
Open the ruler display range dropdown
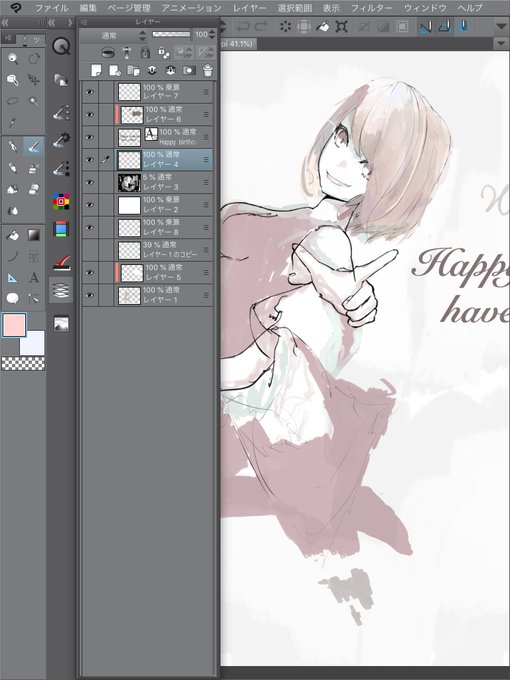[206, 52]
